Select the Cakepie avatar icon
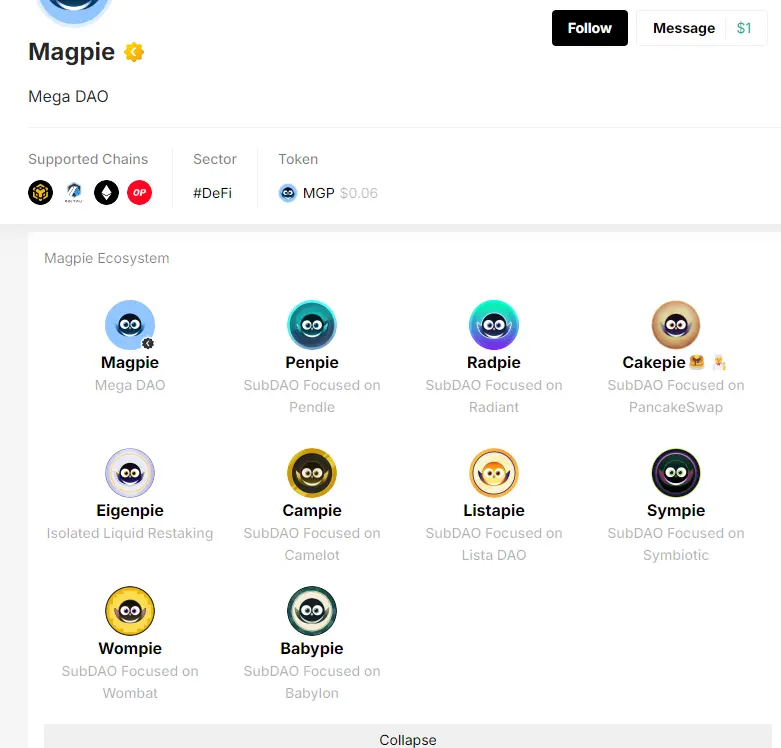The height and width of the screenshot is (748, 781). [676, 325]
